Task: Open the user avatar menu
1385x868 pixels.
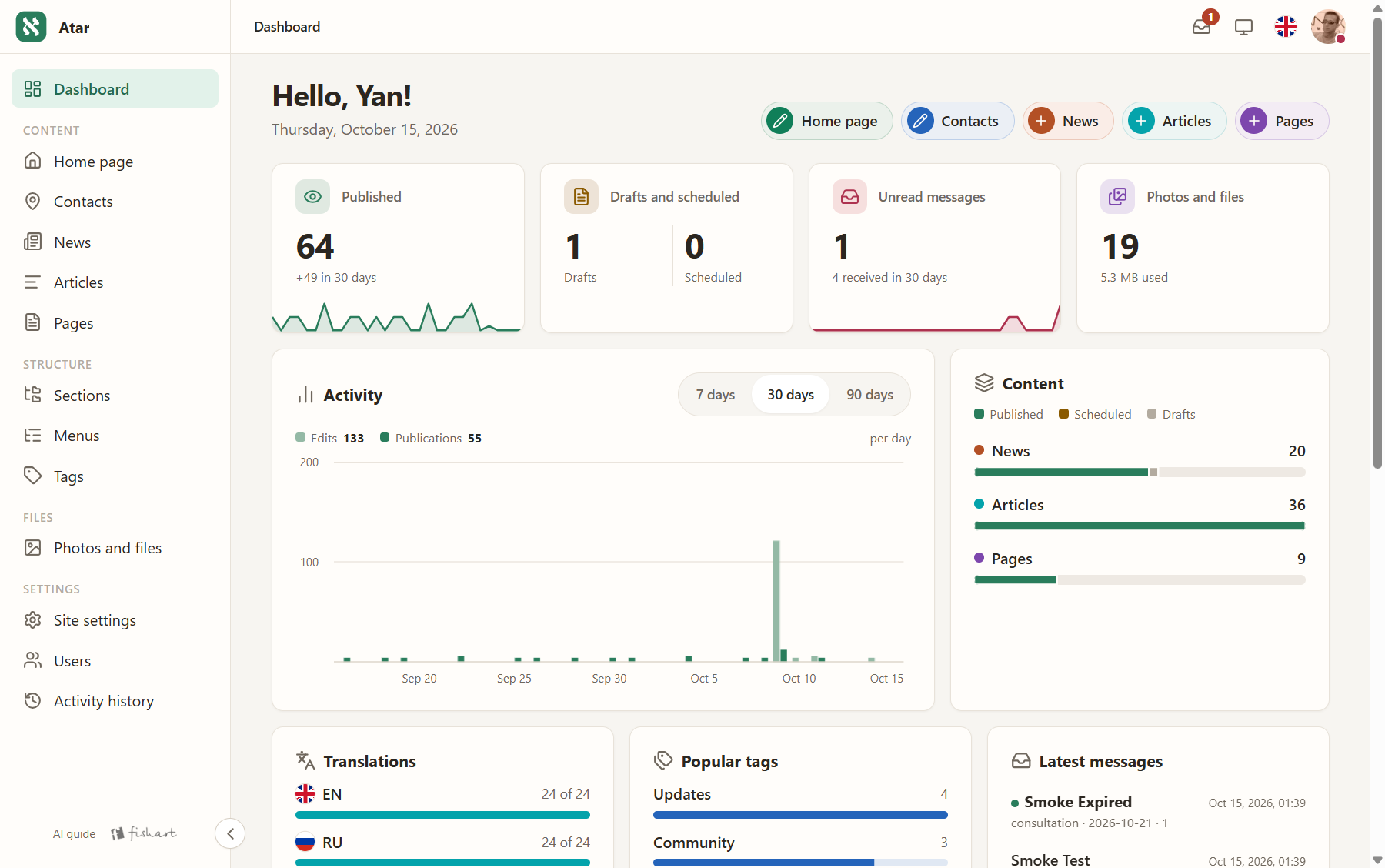Action: coord(1328,27)
